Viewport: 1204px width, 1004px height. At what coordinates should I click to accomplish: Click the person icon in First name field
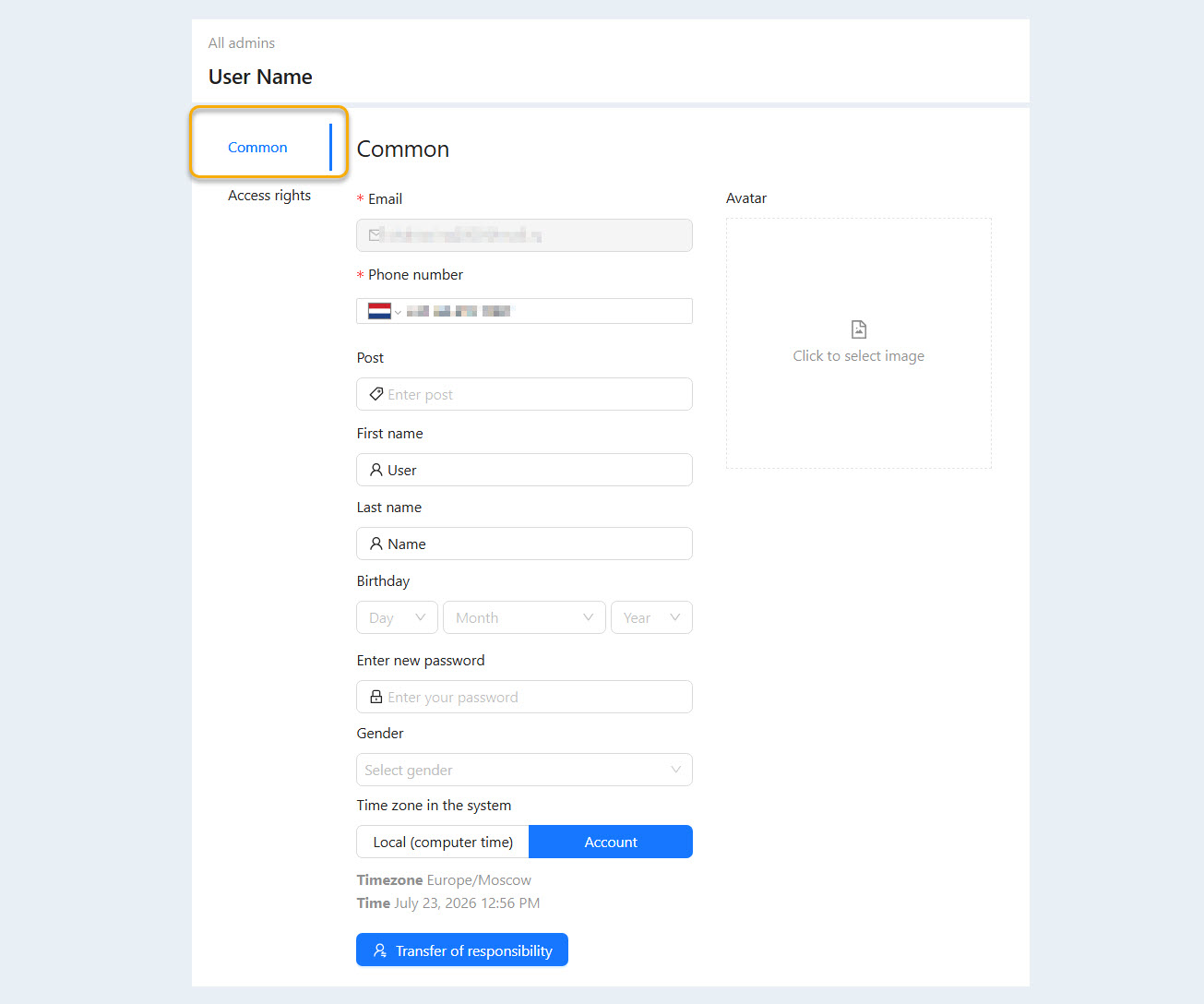pos(376,470)
